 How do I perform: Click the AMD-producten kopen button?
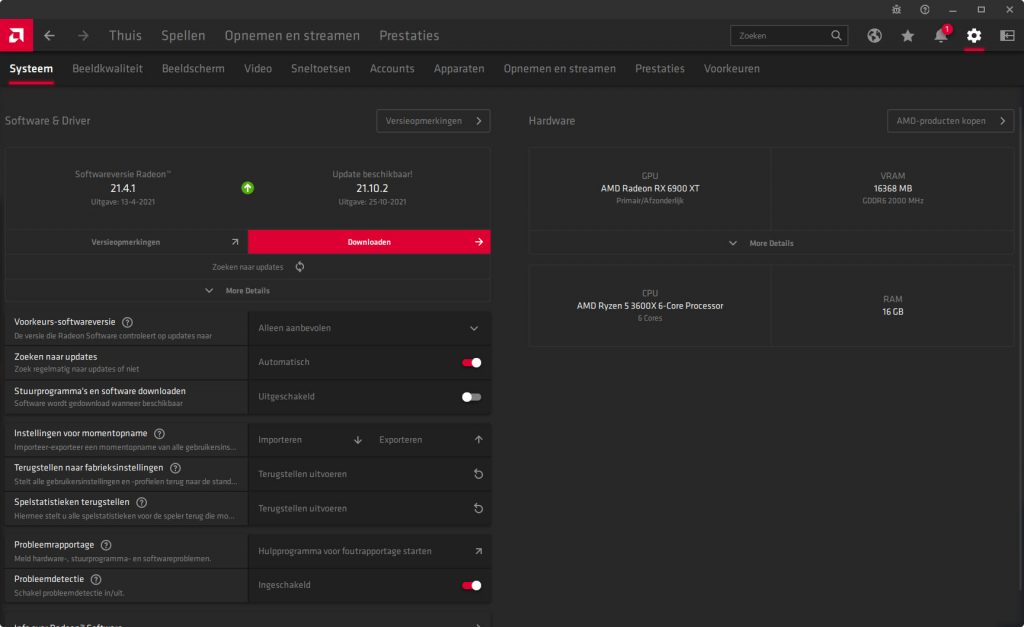click(950, 121)
